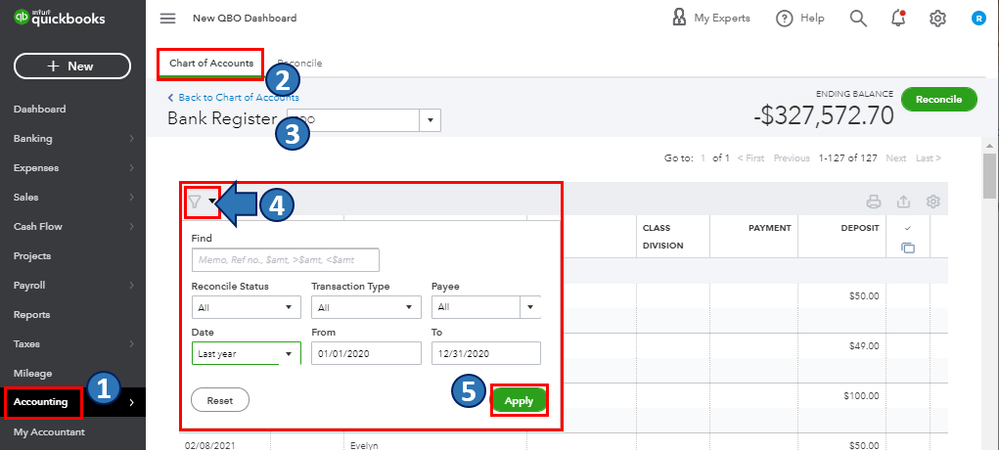The height and width of the screenshot is (450, 999).
Task: Click the DEPOSIT column header
Action: tap(860, 228)
